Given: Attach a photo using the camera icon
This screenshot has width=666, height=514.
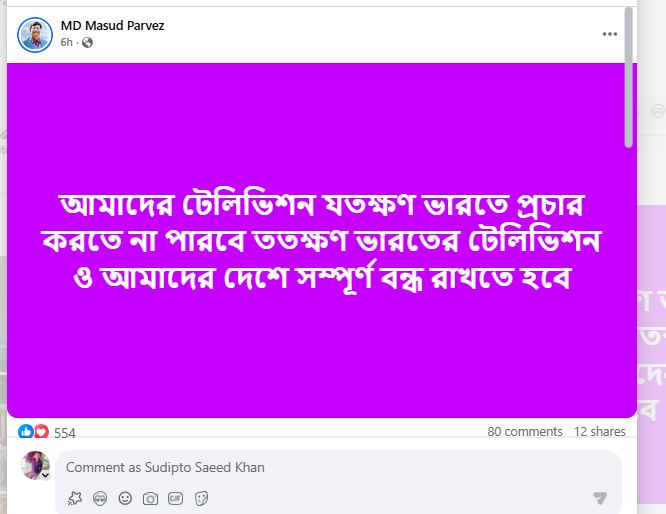Looking at the screenshot, I should click(150, 498).
